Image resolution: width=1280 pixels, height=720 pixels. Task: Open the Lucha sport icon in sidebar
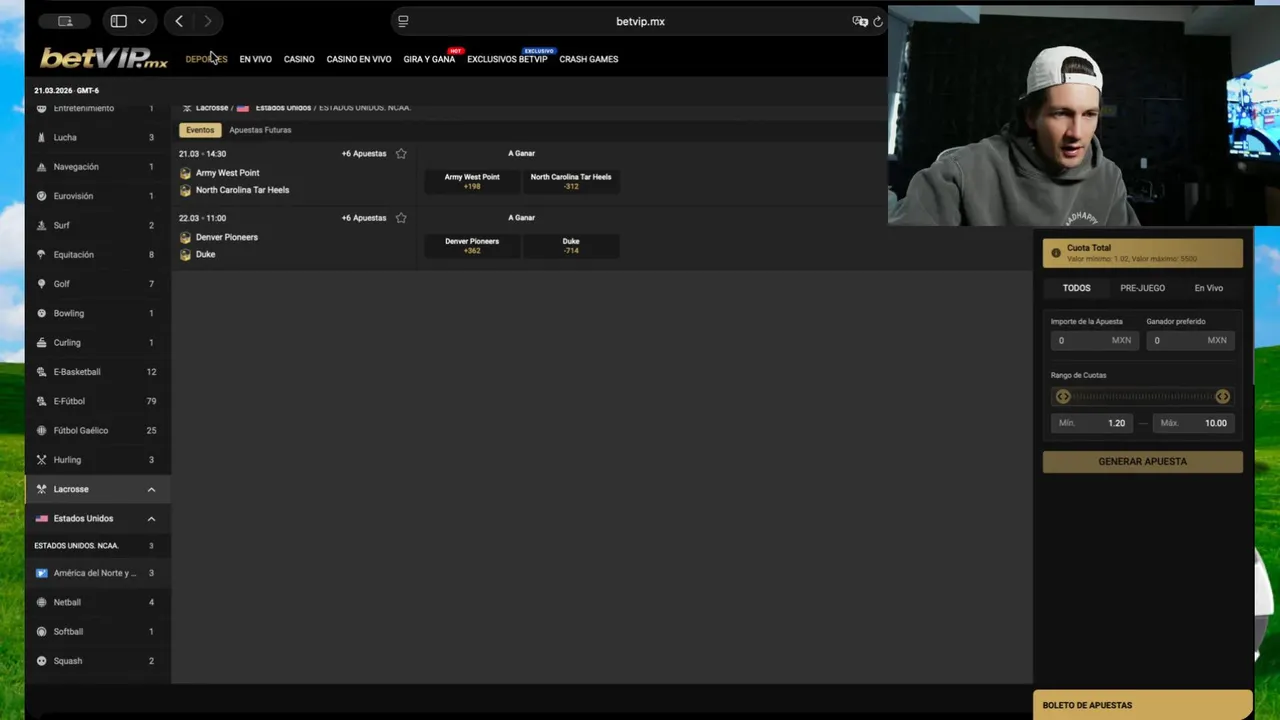click(41, 137)
